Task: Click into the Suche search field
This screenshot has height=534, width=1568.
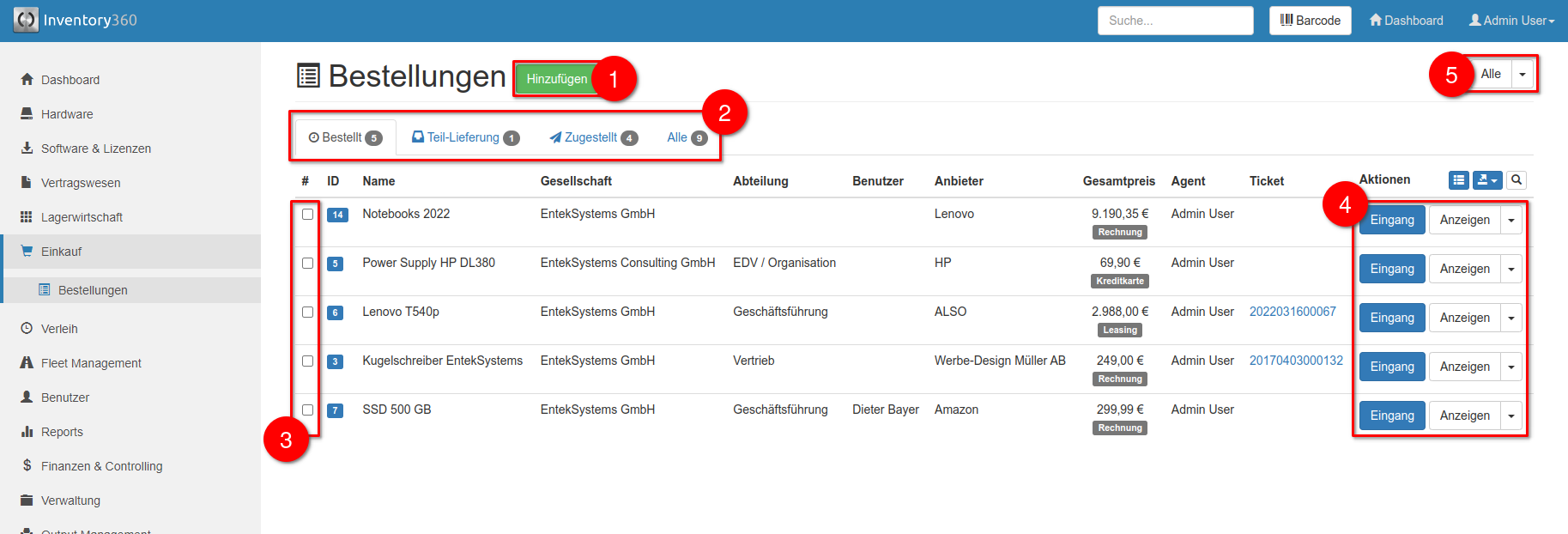Action: (x=1175, y=21)
